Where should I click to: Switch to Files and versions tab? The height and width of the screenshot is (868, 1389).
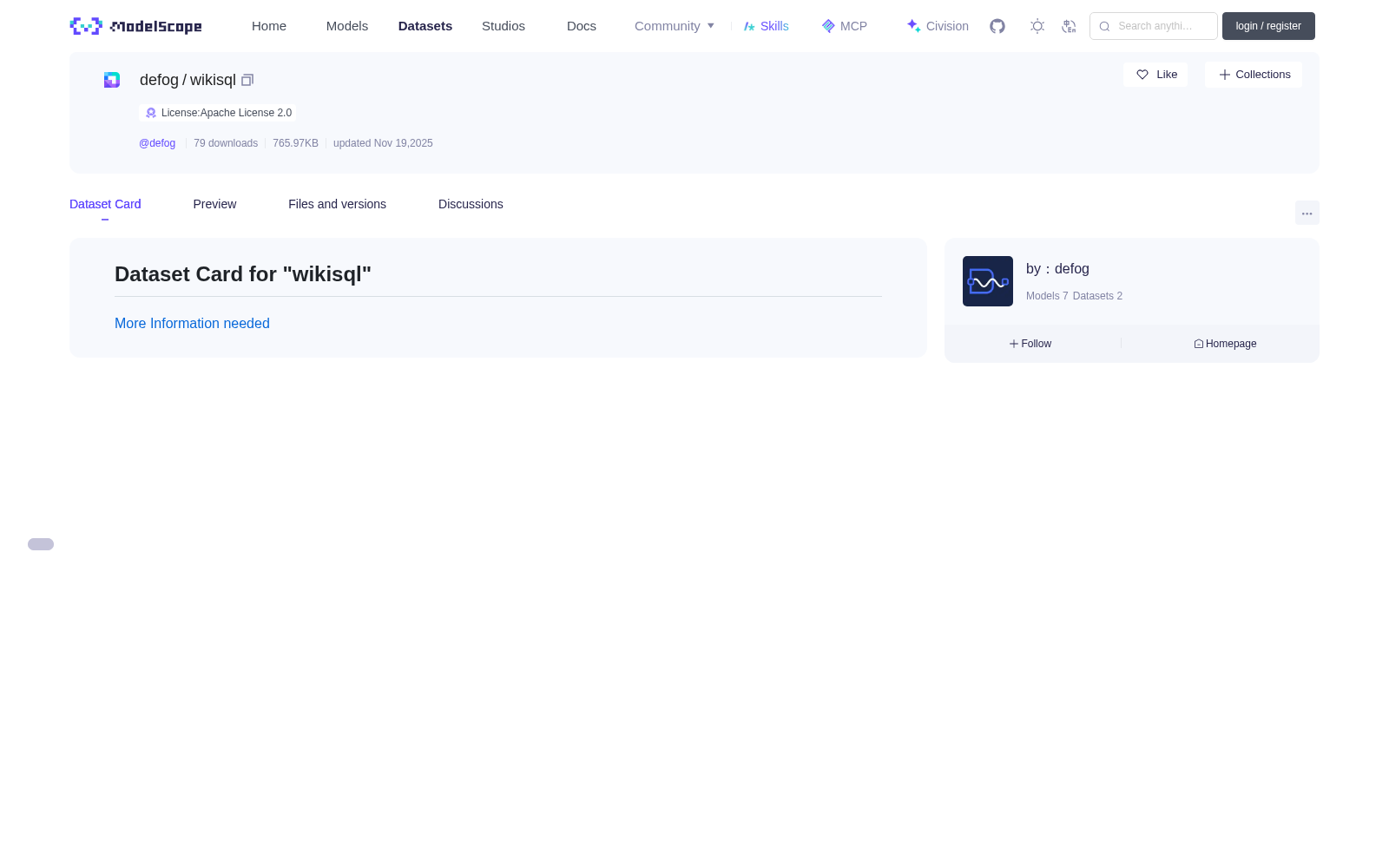(x=337, y=204)
